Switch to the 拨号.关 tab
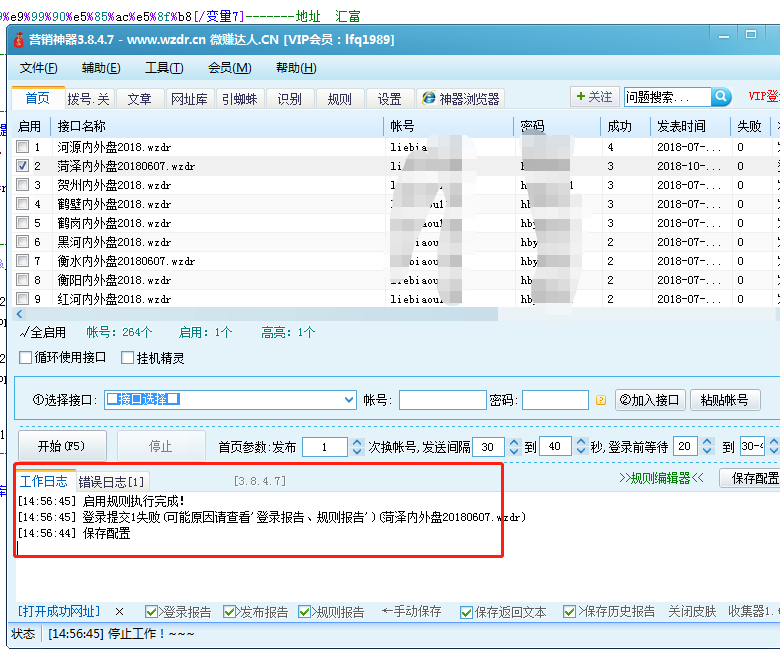780x672 pixels. coord(89,98)
